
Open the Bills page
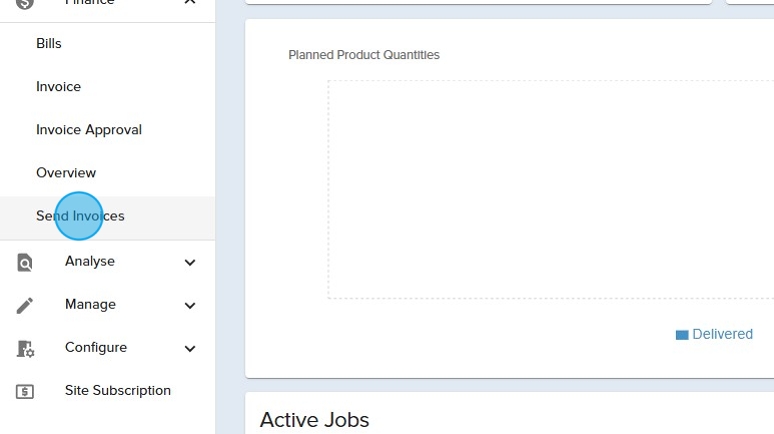(x=49, y=44)
